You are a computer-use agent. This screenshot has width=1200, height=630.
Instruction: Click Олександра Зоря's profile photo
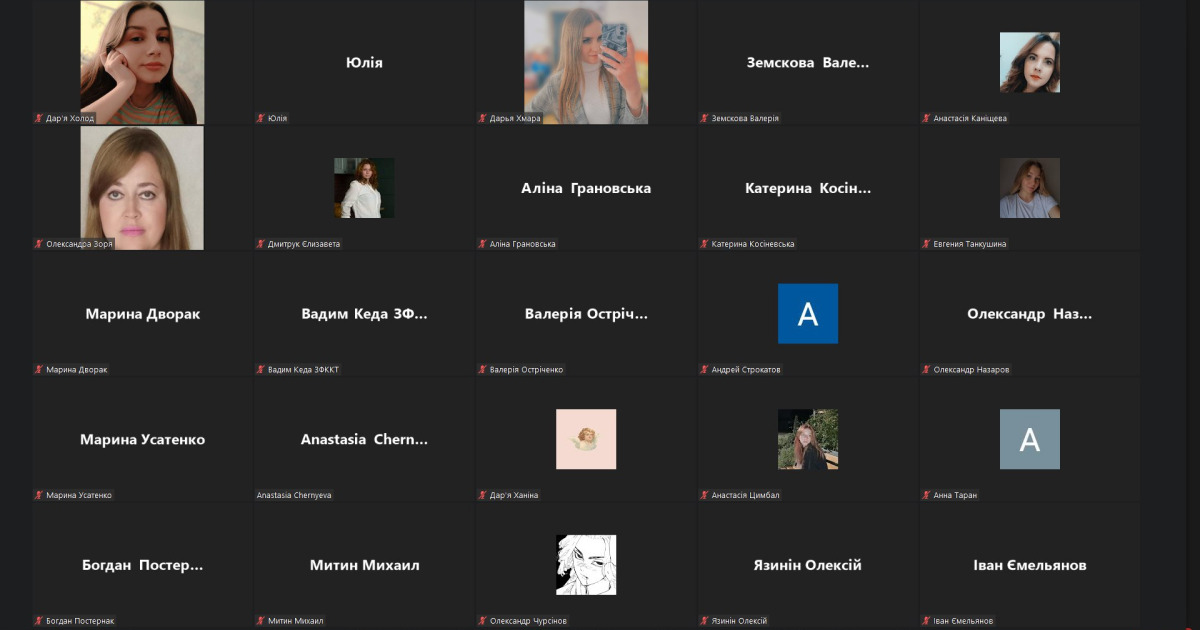click(142, 188)
